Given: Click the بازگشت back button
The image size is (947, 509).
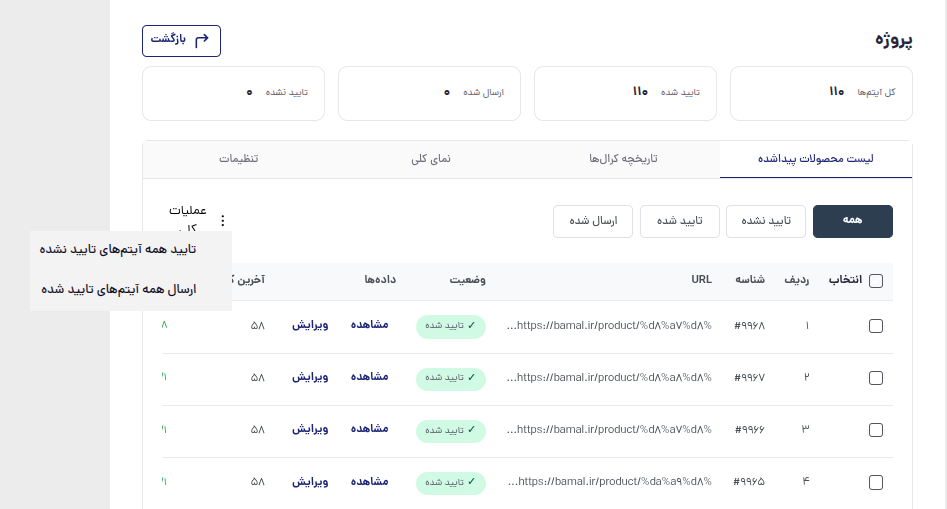Looking at the screenshot, I should tap(181, 40).
